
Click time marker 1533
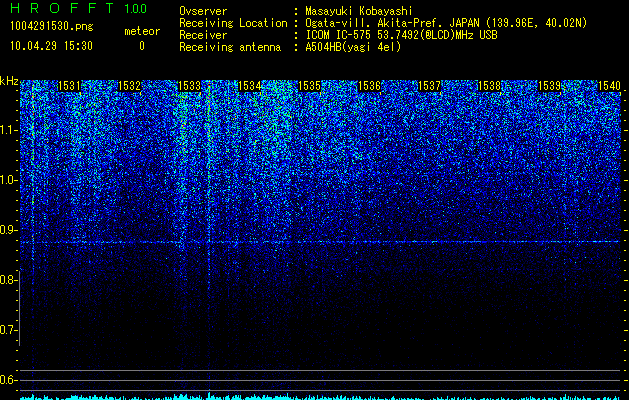(x=189, y=86)
